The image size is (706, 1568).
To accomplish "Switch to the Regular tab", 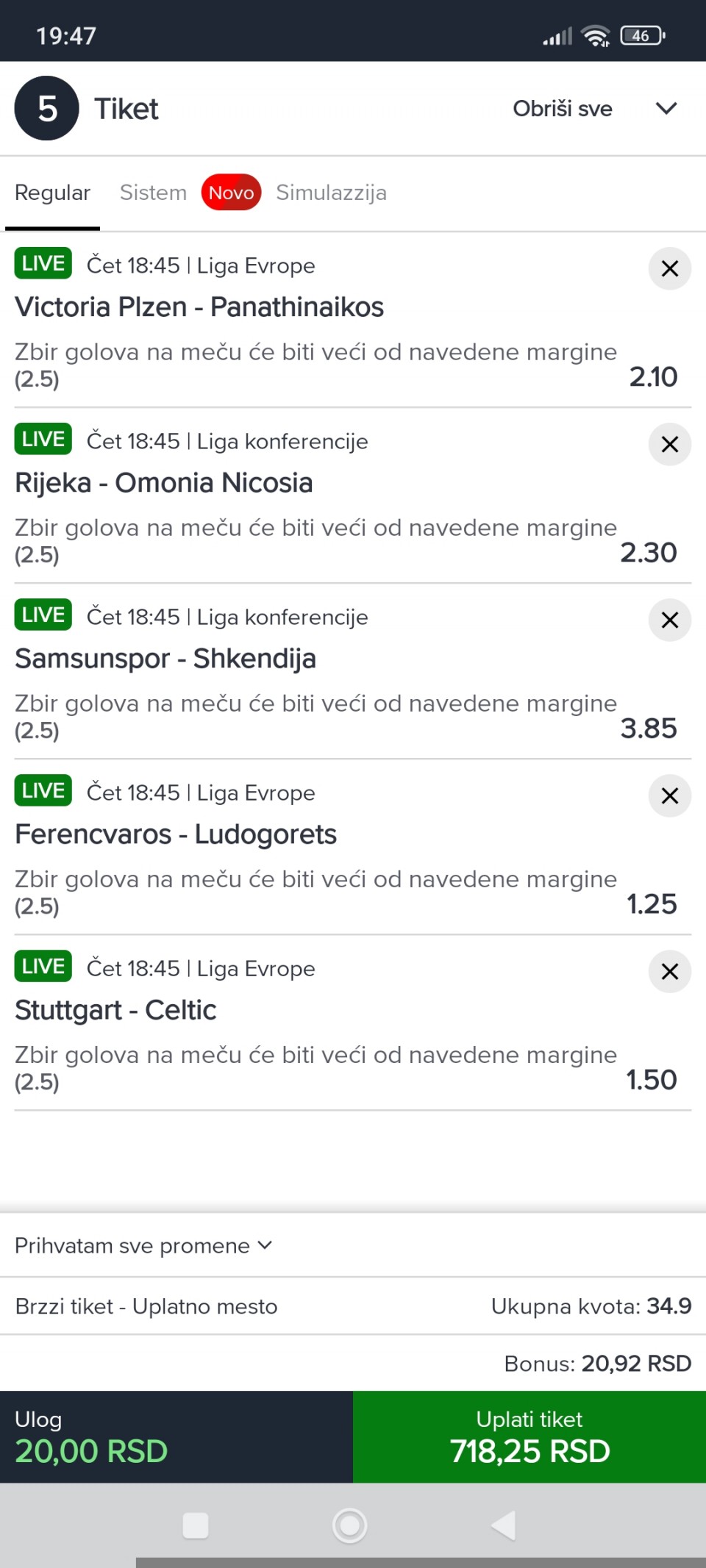I will [52, 193].
